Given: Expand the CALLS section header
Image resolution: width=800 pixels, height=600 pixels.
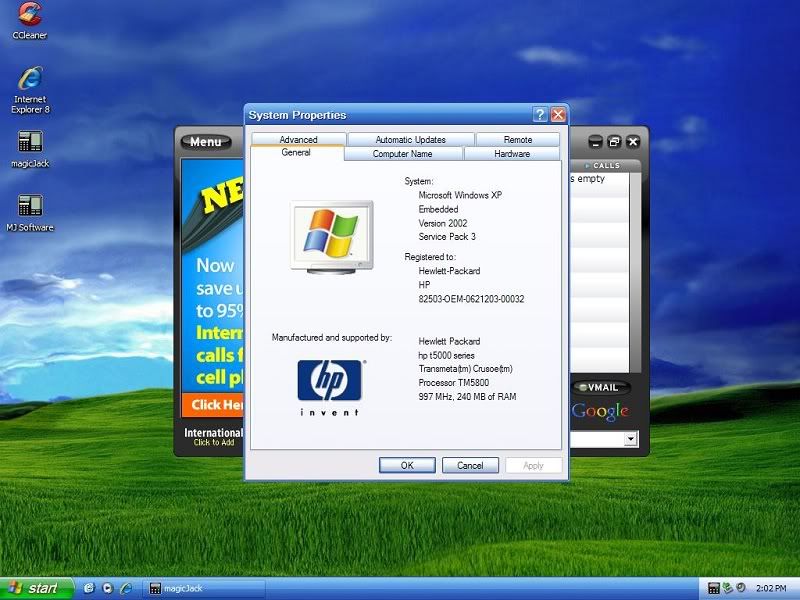Looking at the screenshot, I should pos(604,165).
